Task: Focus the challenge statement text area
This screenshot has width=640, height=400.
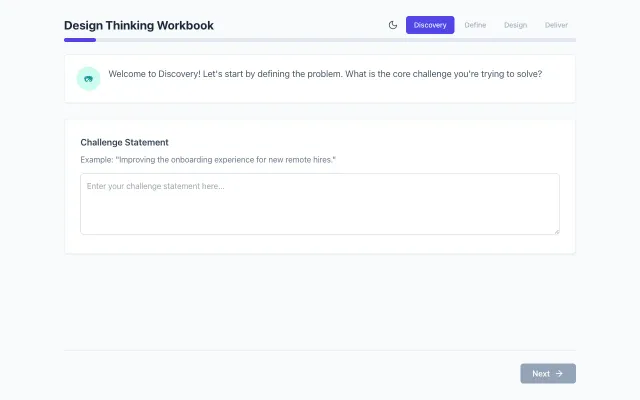Action: [x=320, y=204]
